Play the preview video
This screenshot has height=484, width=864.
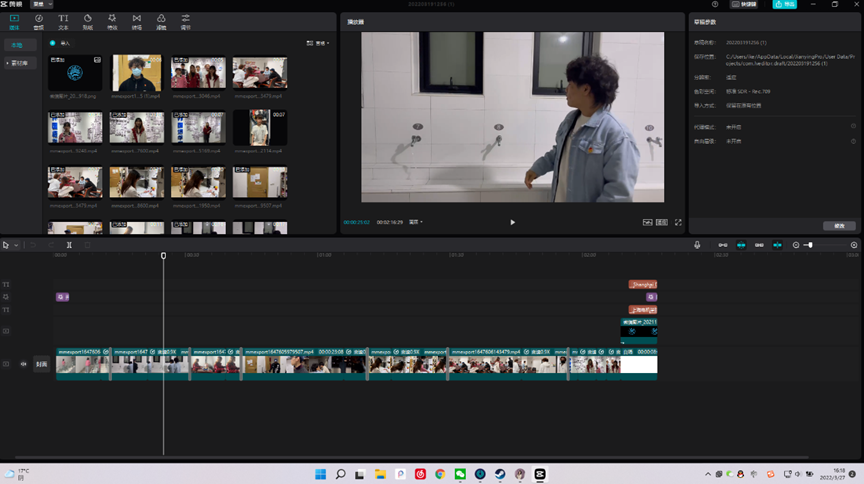click(512, 222)
